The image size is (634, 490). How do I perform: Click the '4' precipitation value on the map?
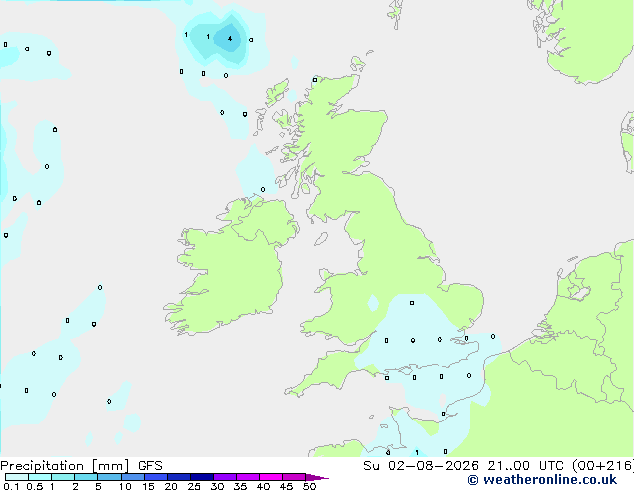[230, 39]
